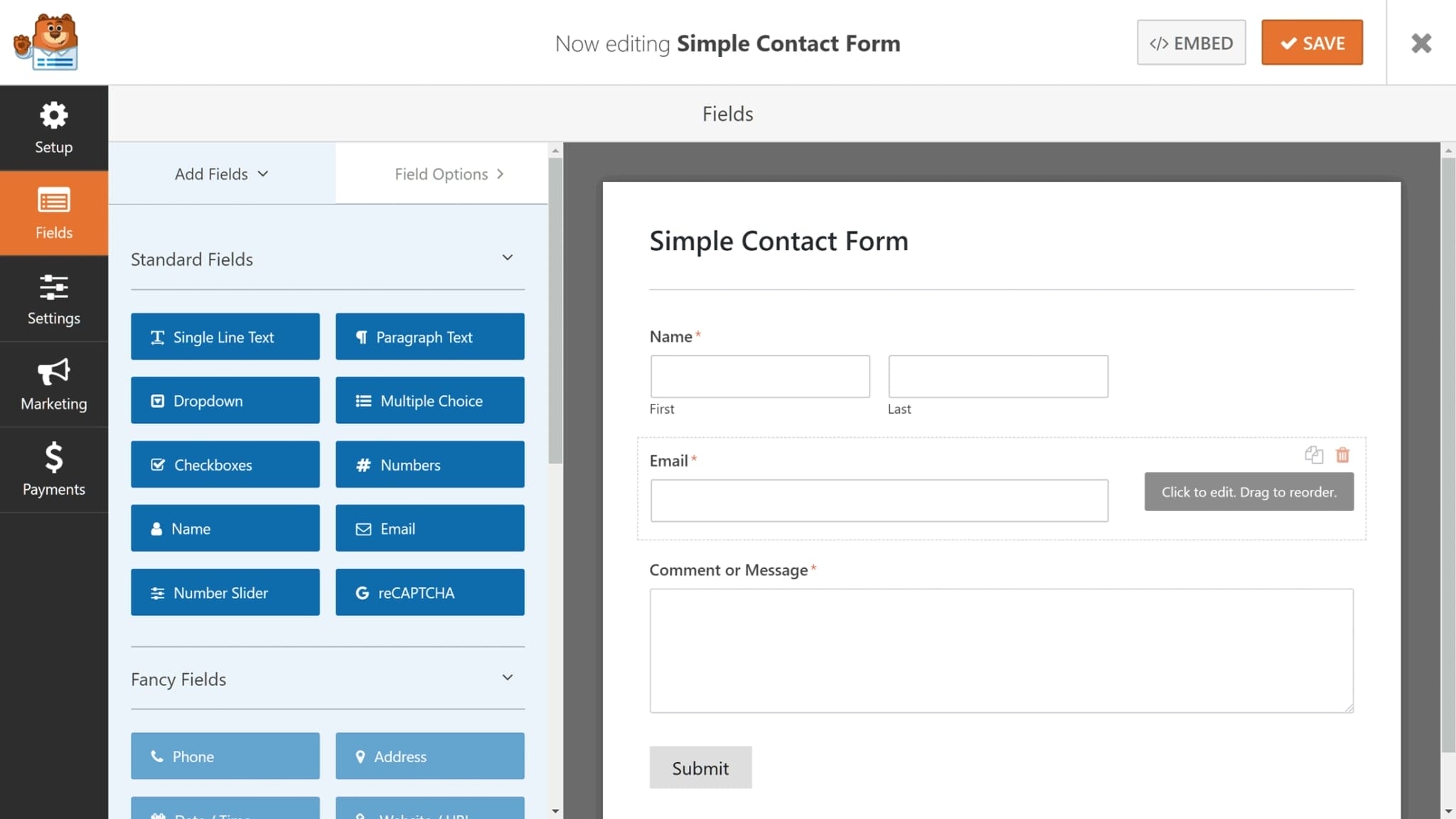Close the form builder with X
Viewport: 1456px width, 819px height.
click(1421, 43)
